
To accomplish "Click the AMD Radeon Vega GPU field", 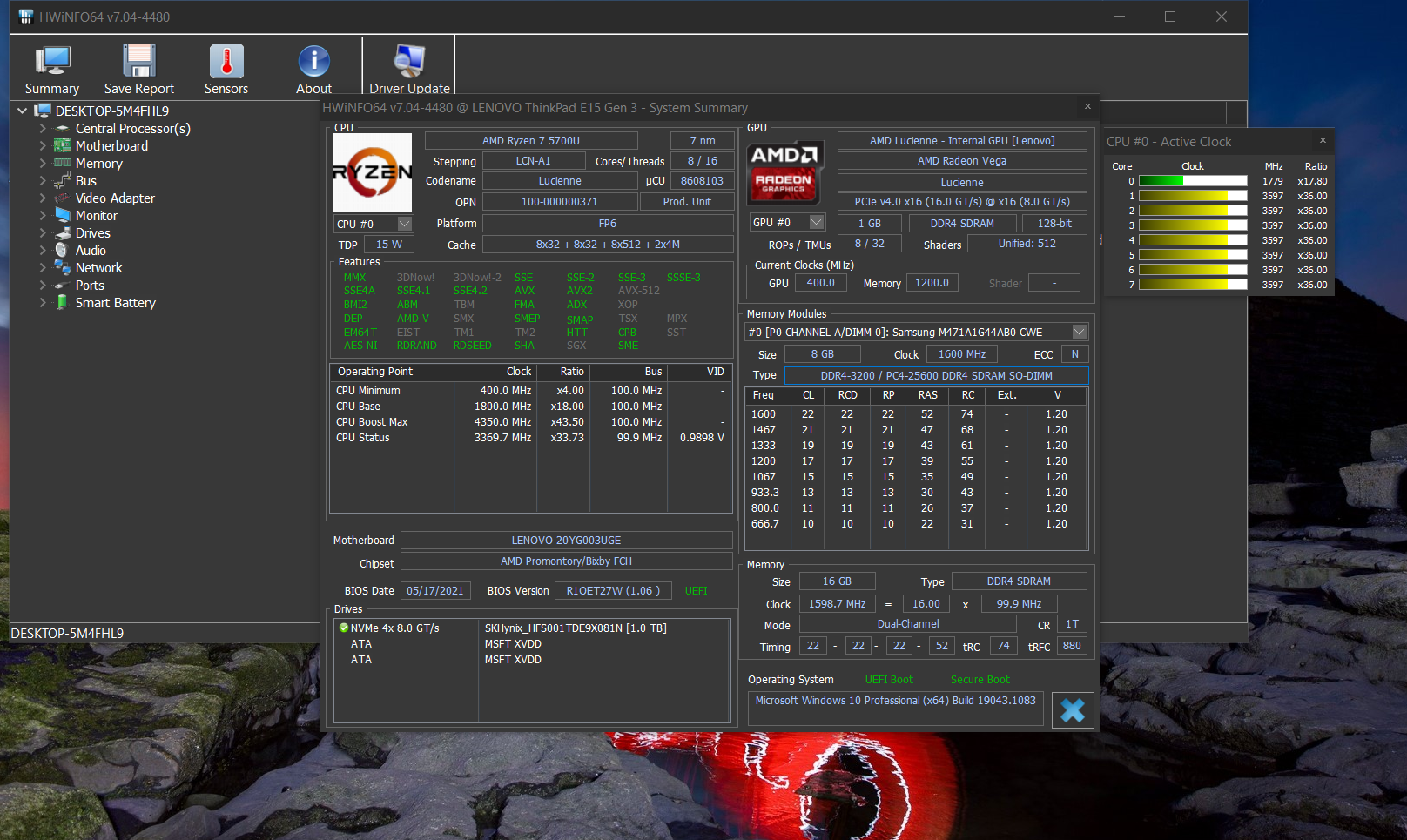I will click(x=962, y=161).
